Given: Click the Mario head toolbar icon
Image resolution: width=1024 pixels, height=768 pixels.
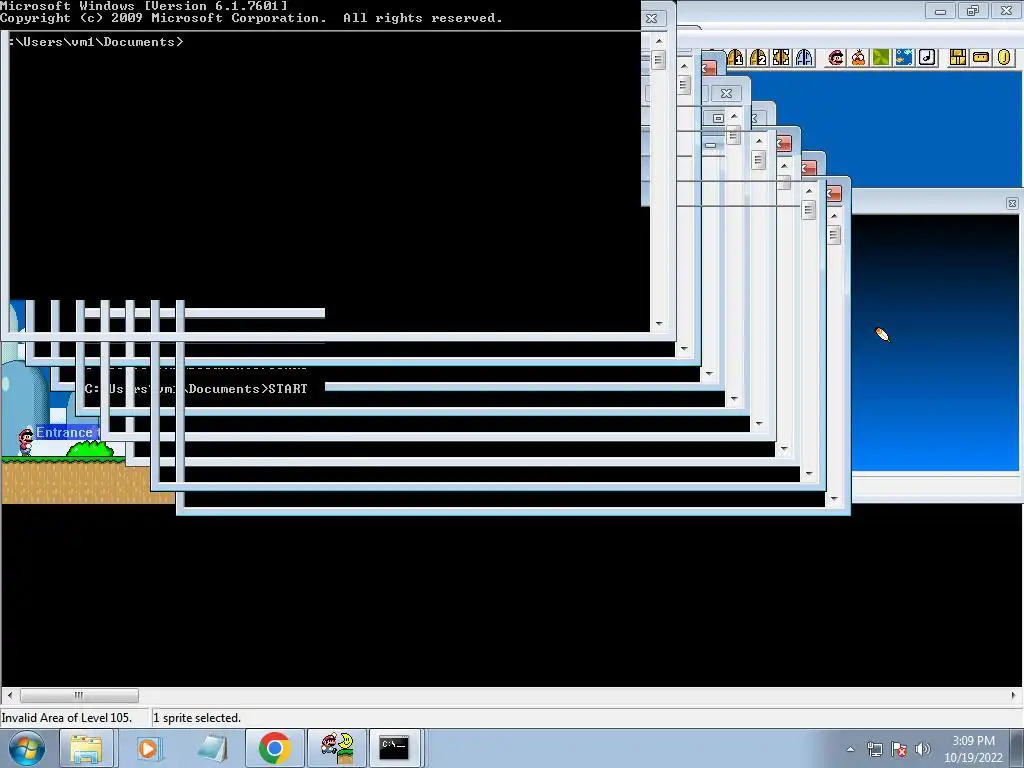Looking at the screenshot, I should (836, 57).
